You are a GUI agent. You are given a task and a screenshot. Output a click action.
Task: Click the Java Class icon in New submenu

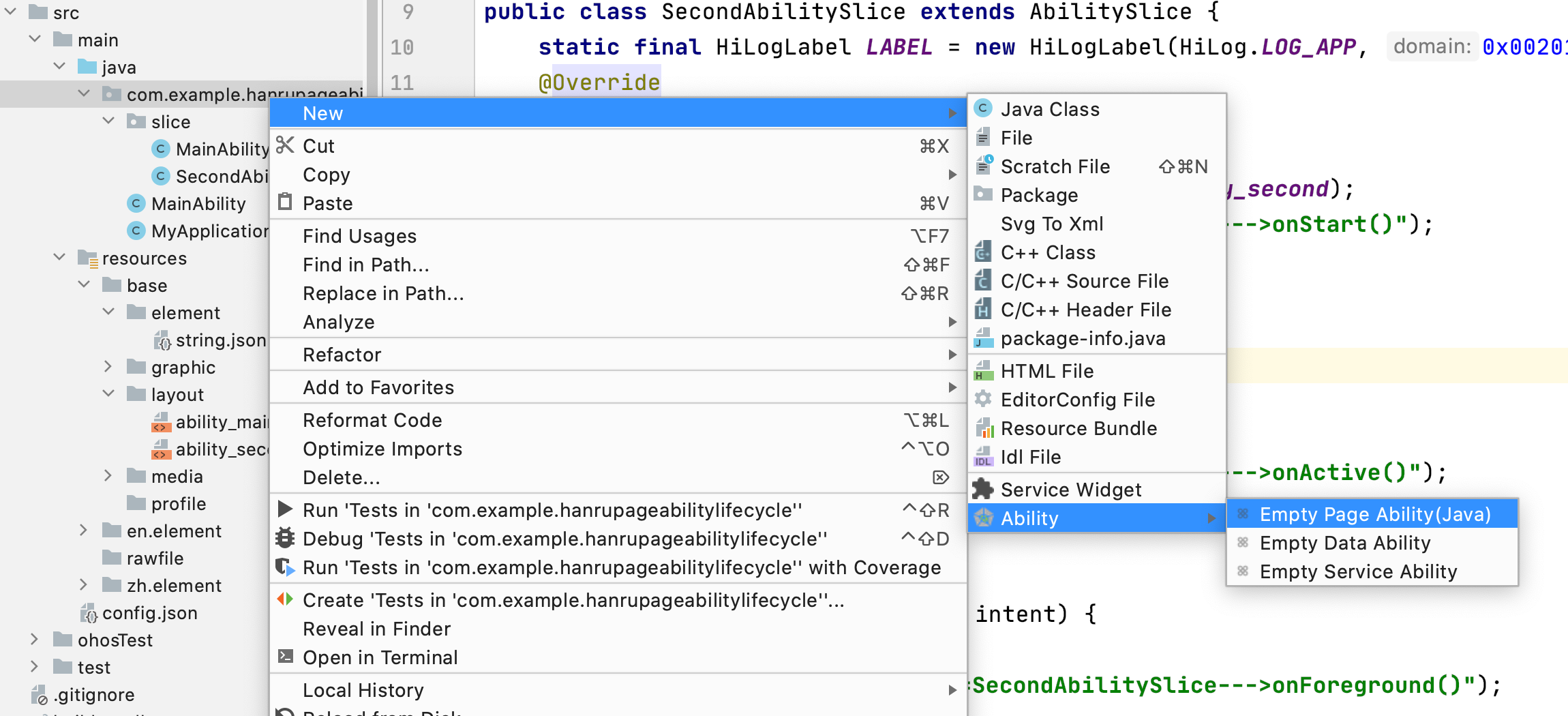click(x=983, y=109)
